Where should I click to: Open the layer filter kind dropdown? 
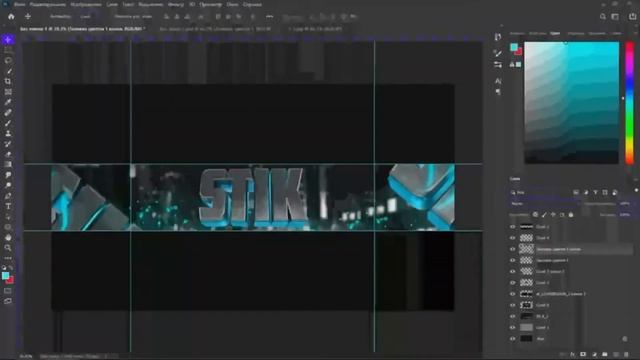(x=539, y=192)
